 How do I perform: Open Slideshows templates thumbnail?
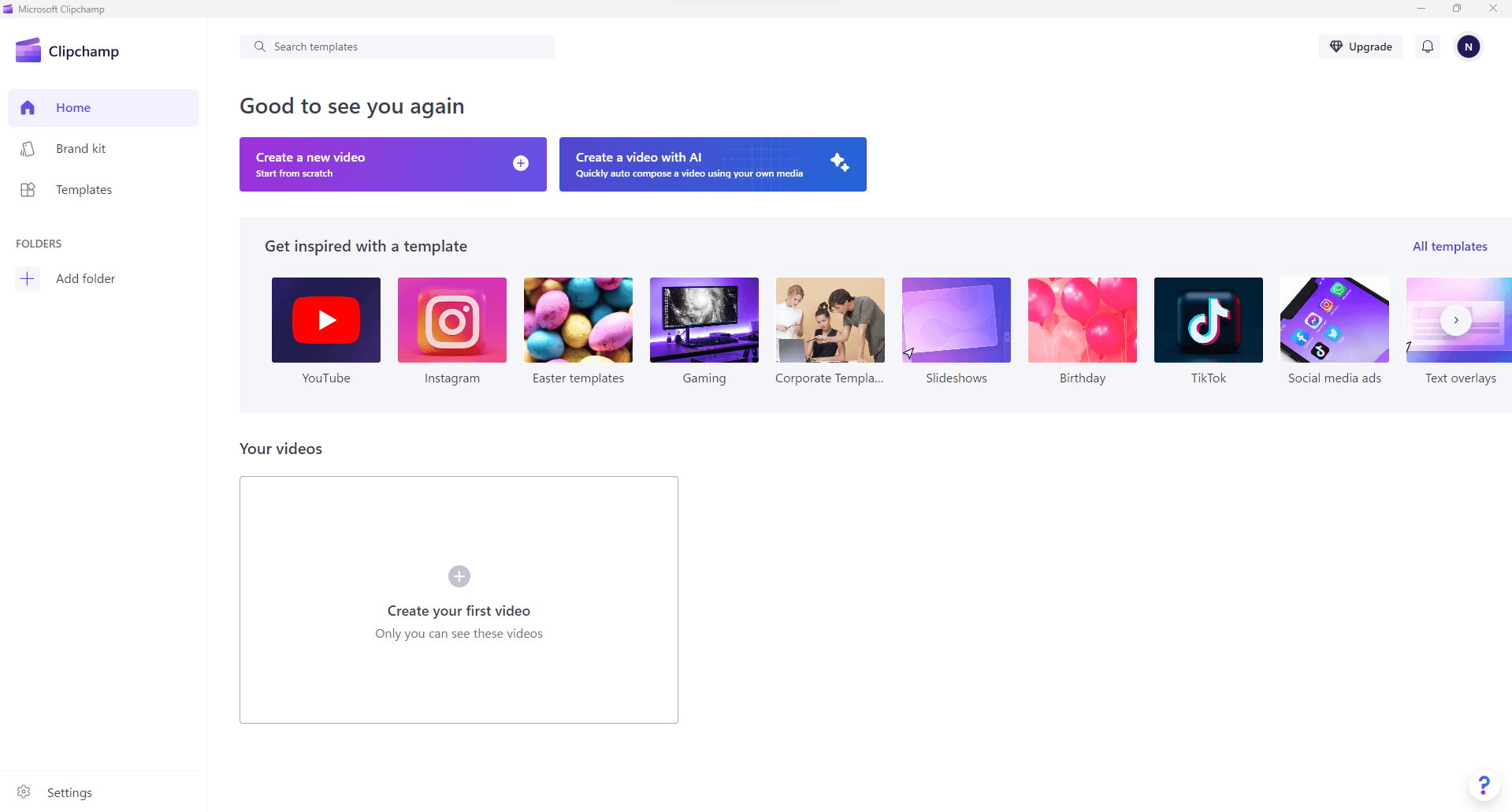pos(957,320)
